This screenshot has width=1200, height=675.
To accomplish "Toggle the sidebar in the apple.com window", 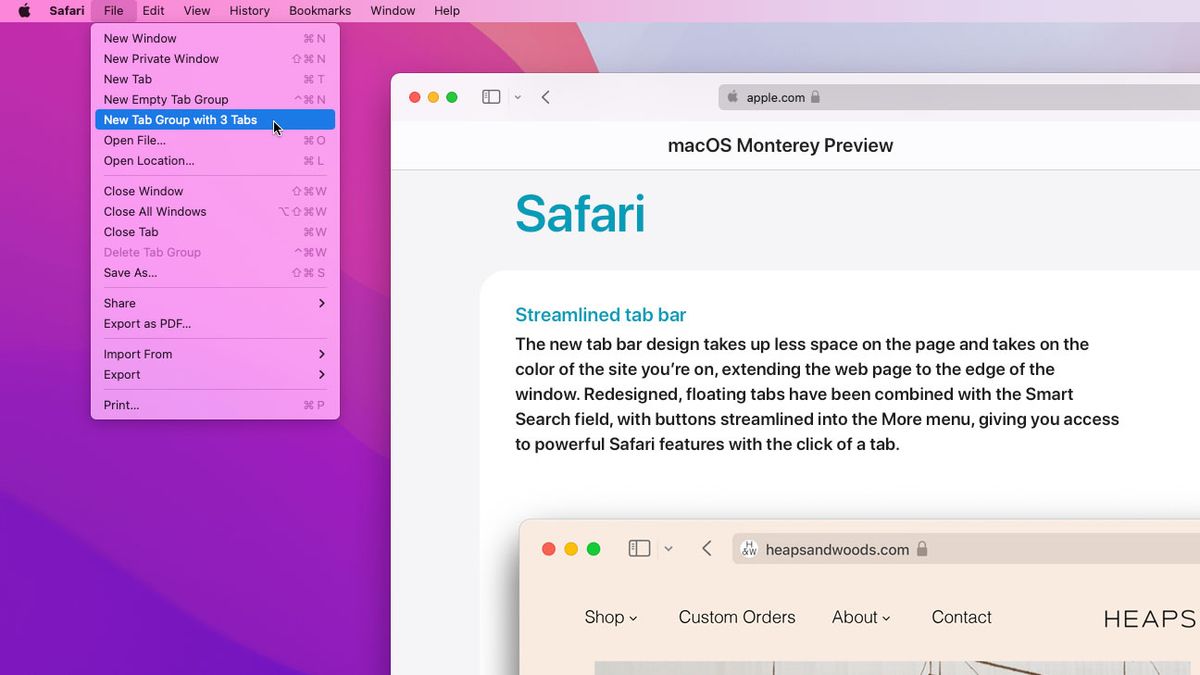I will 490,96.
